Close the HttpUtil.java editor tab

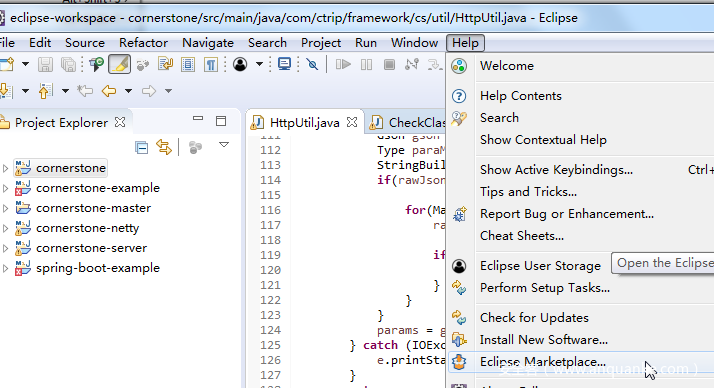pyautogui.click(x=352, y=122)
